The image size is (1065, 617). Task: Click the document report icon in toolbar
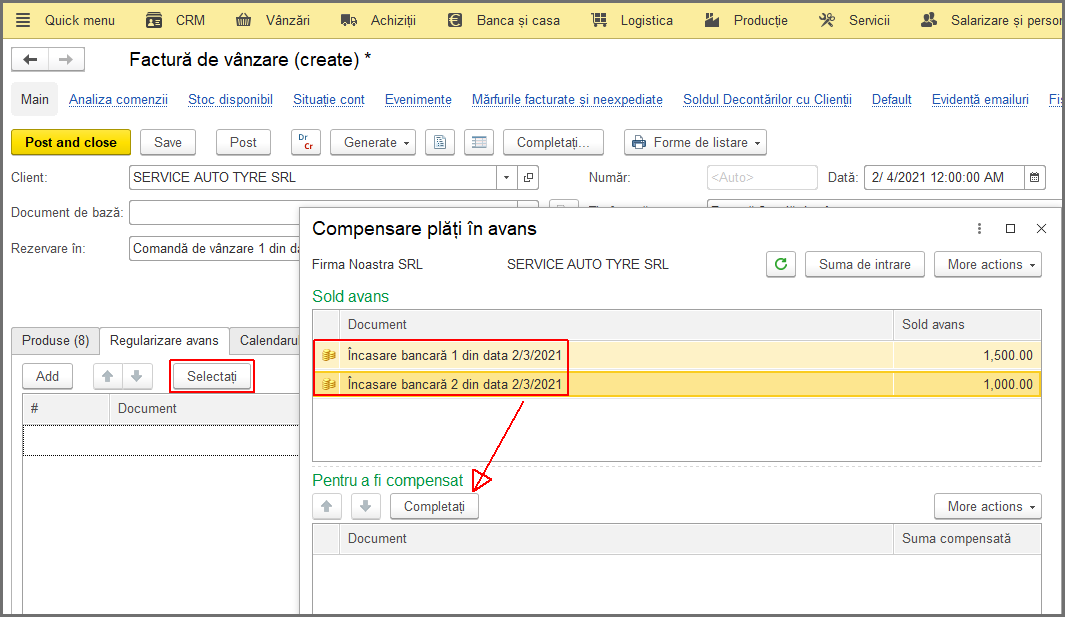click(x=440, y=142)
